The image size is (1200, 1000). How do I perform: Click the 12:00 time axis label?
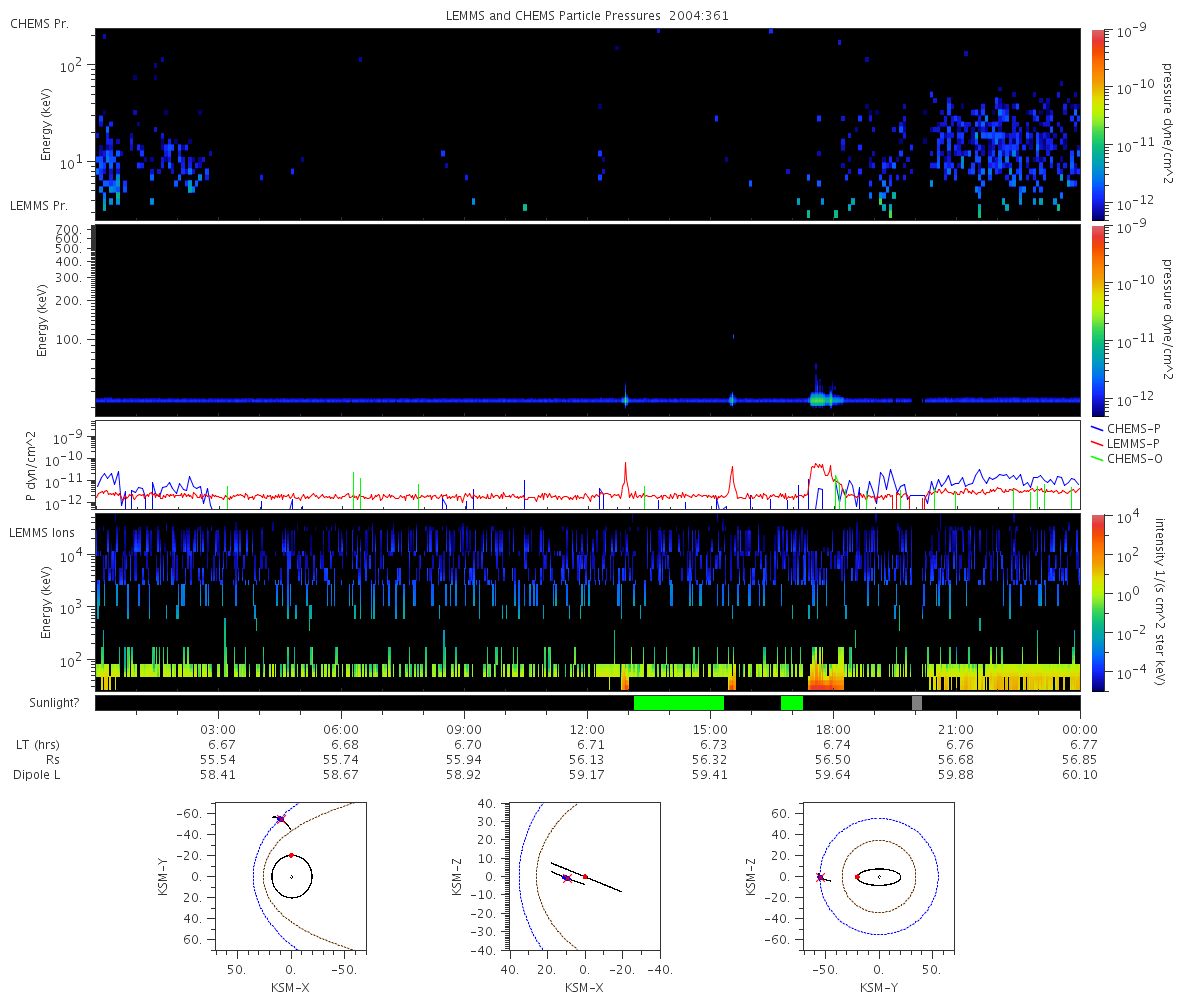tap(587, 729)
